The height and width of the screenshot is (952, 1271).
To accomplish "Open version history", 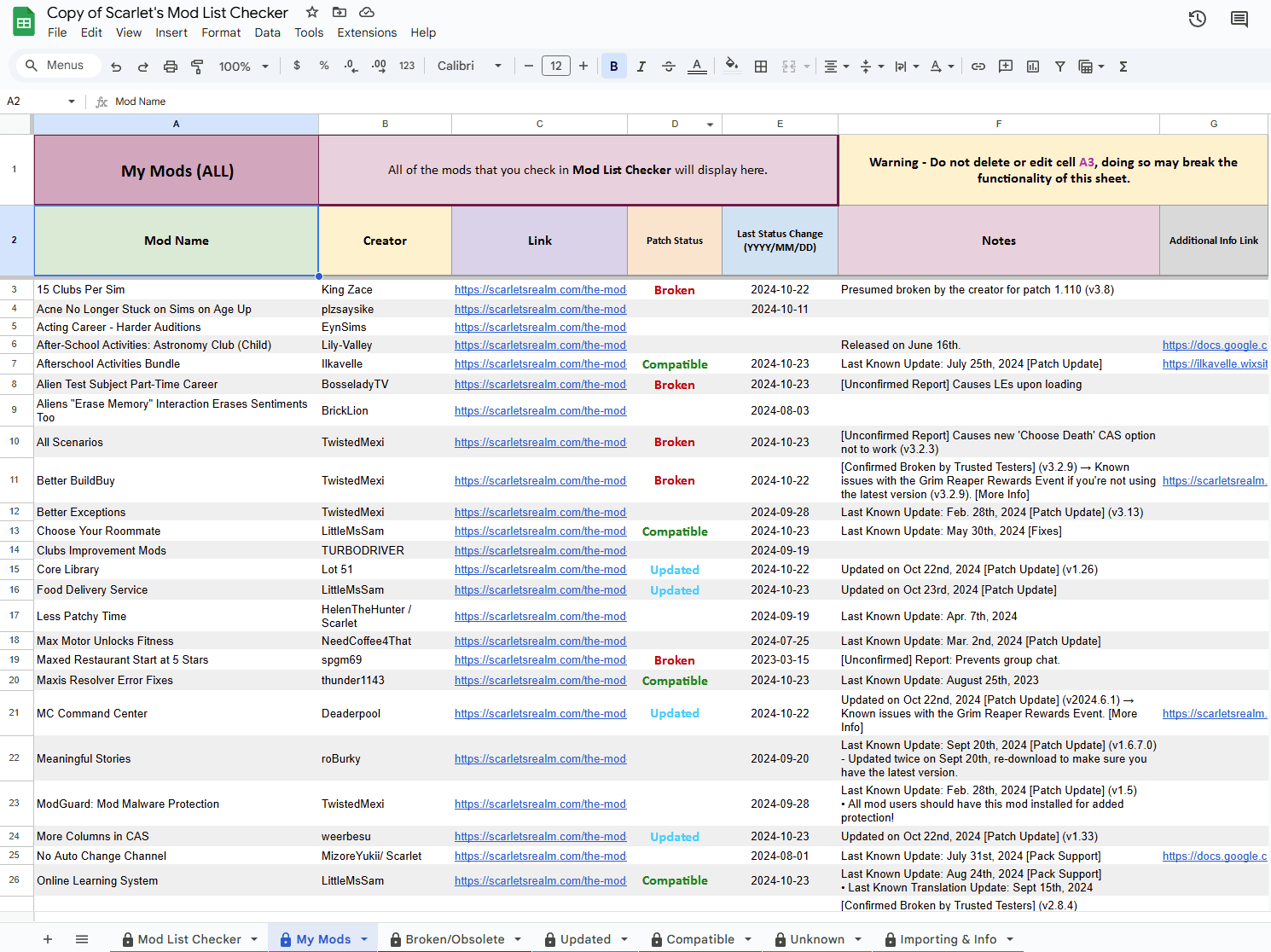I will (x=1197, y=18).
